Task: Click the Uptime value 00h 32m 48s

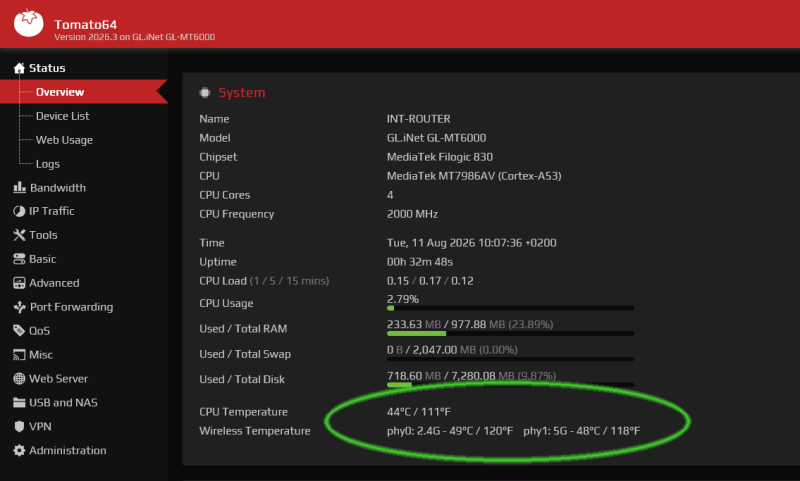Action: pos(419,262)
